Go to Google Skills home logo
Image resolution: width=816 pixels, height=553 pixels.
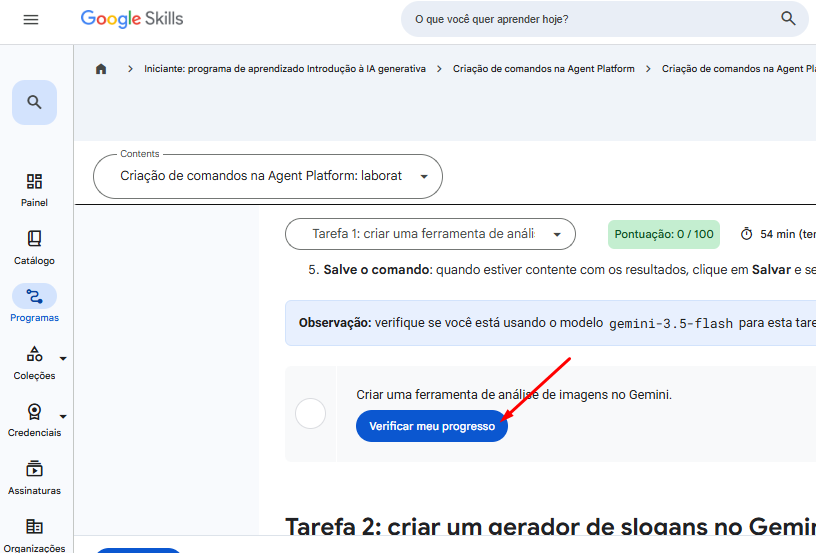click(x=132, y=19)
